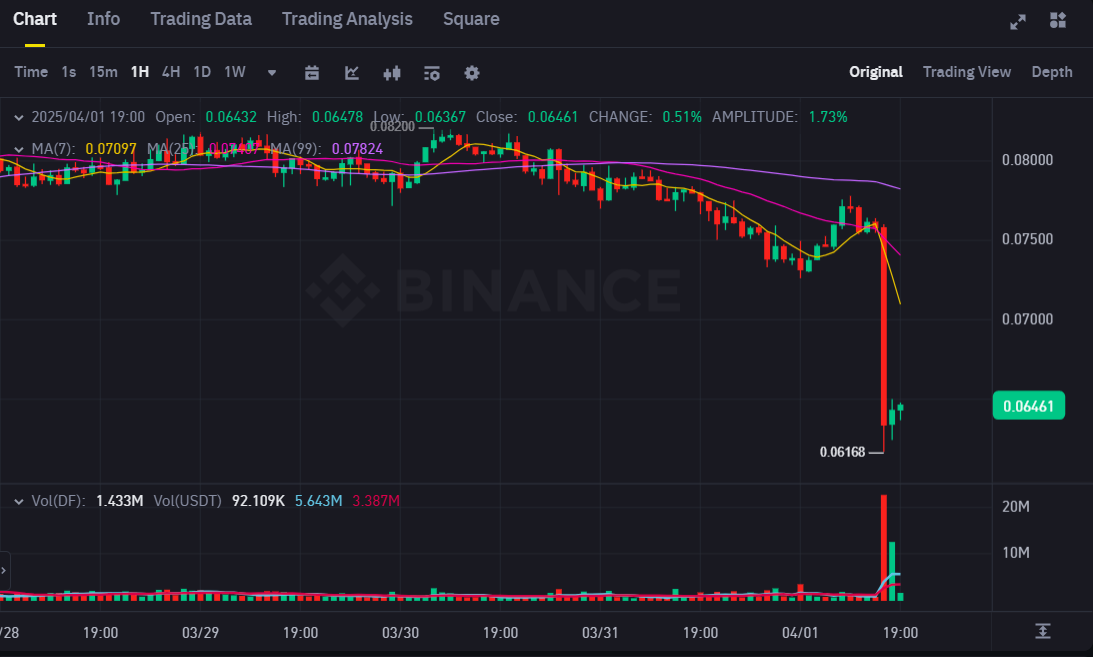Open the drawing tools chart icon
Screen dimensions: 1093x657
point(352,72)
